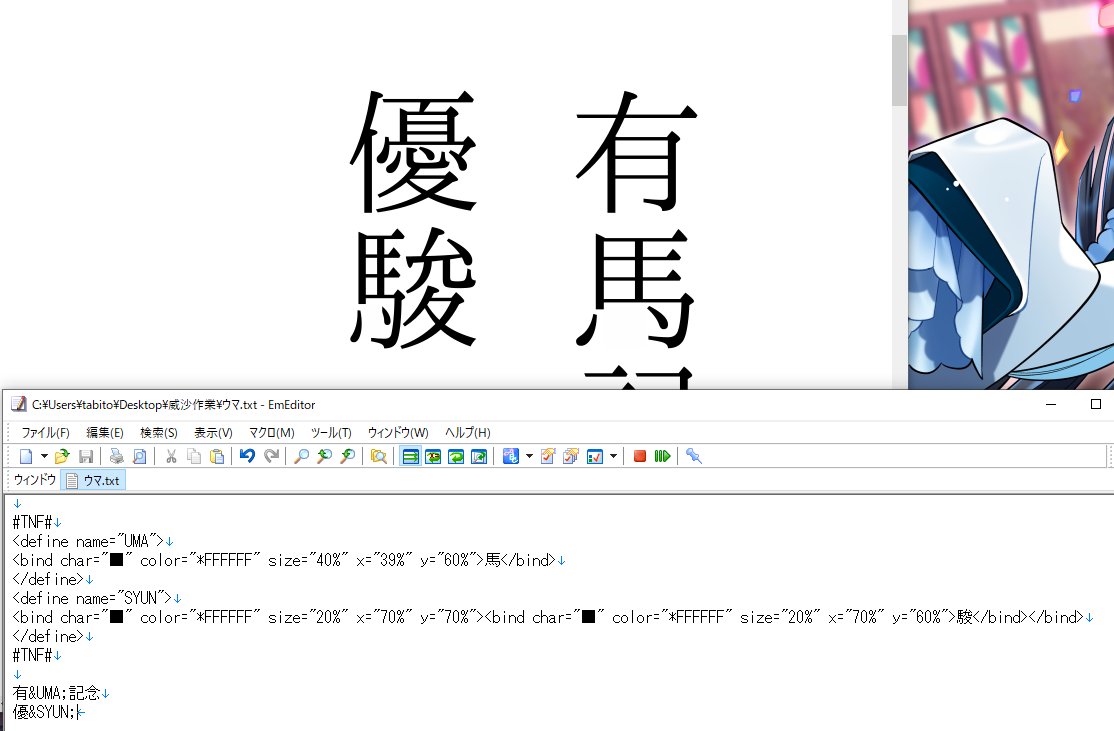
Task: Open the Customize dropdown arrow
Action: click(x=613, y=456)
